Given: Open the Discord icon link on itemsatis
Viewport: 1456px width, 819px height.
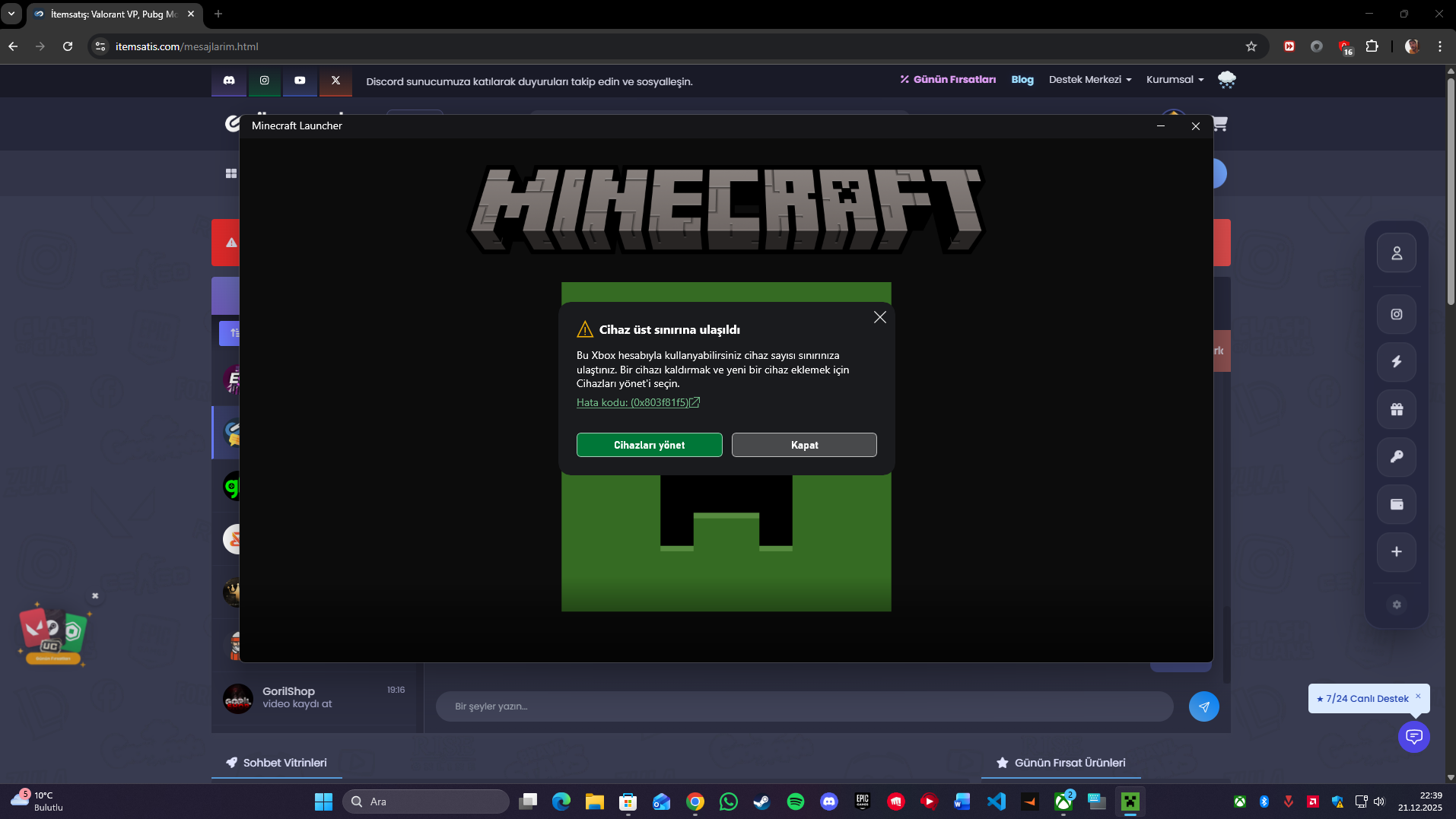Looking at the screenshot, I should (x=229, y=81).
